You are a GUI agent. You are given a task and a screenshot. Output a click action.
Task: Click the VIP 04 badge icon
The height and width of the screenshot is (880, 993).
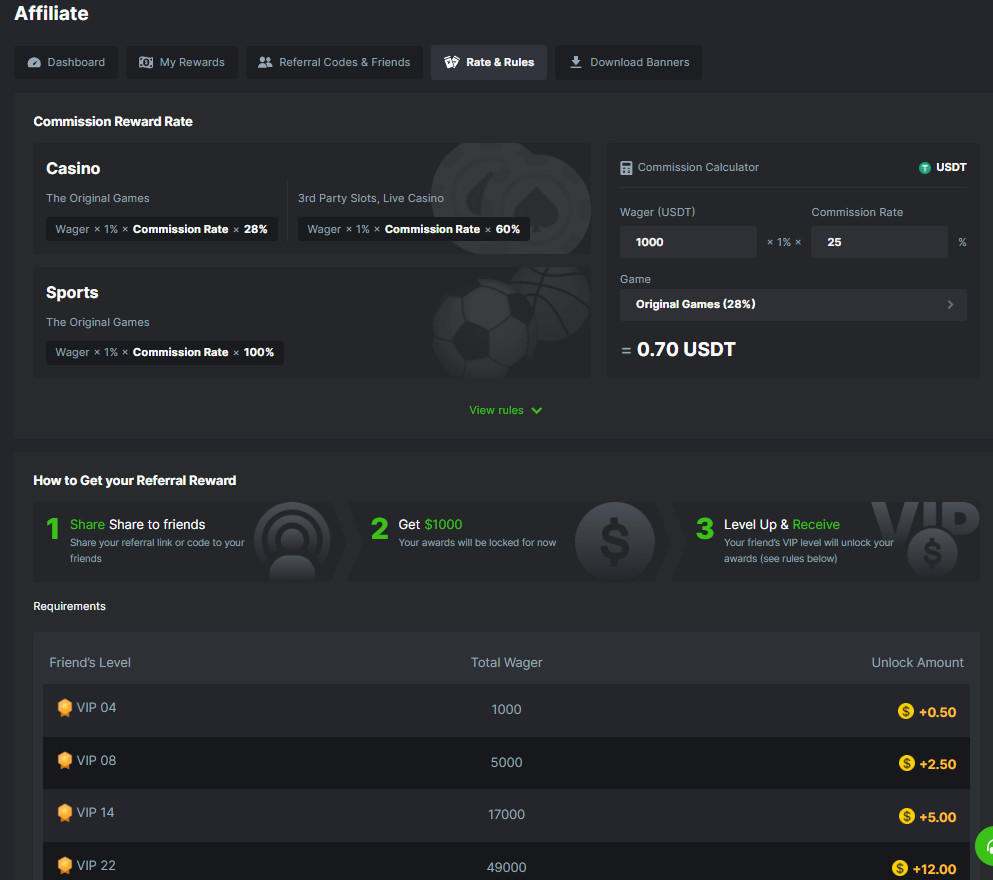65,708
